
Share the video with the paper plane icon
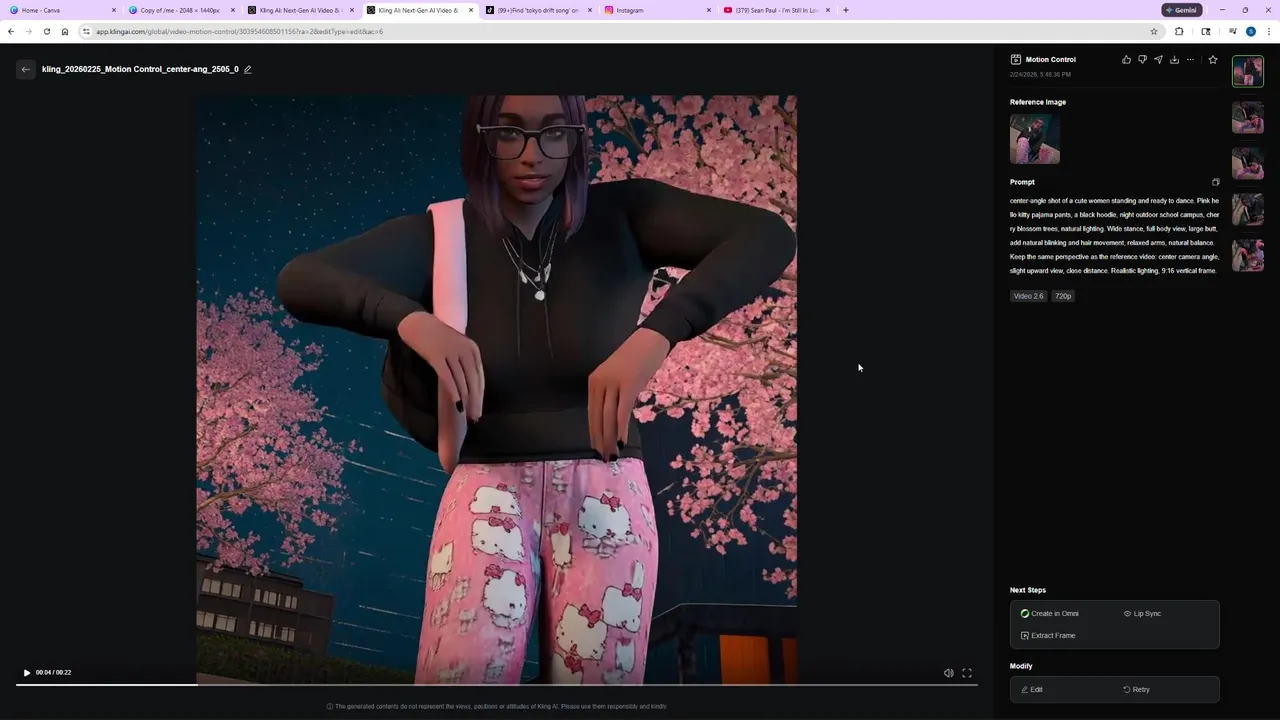1158,60
